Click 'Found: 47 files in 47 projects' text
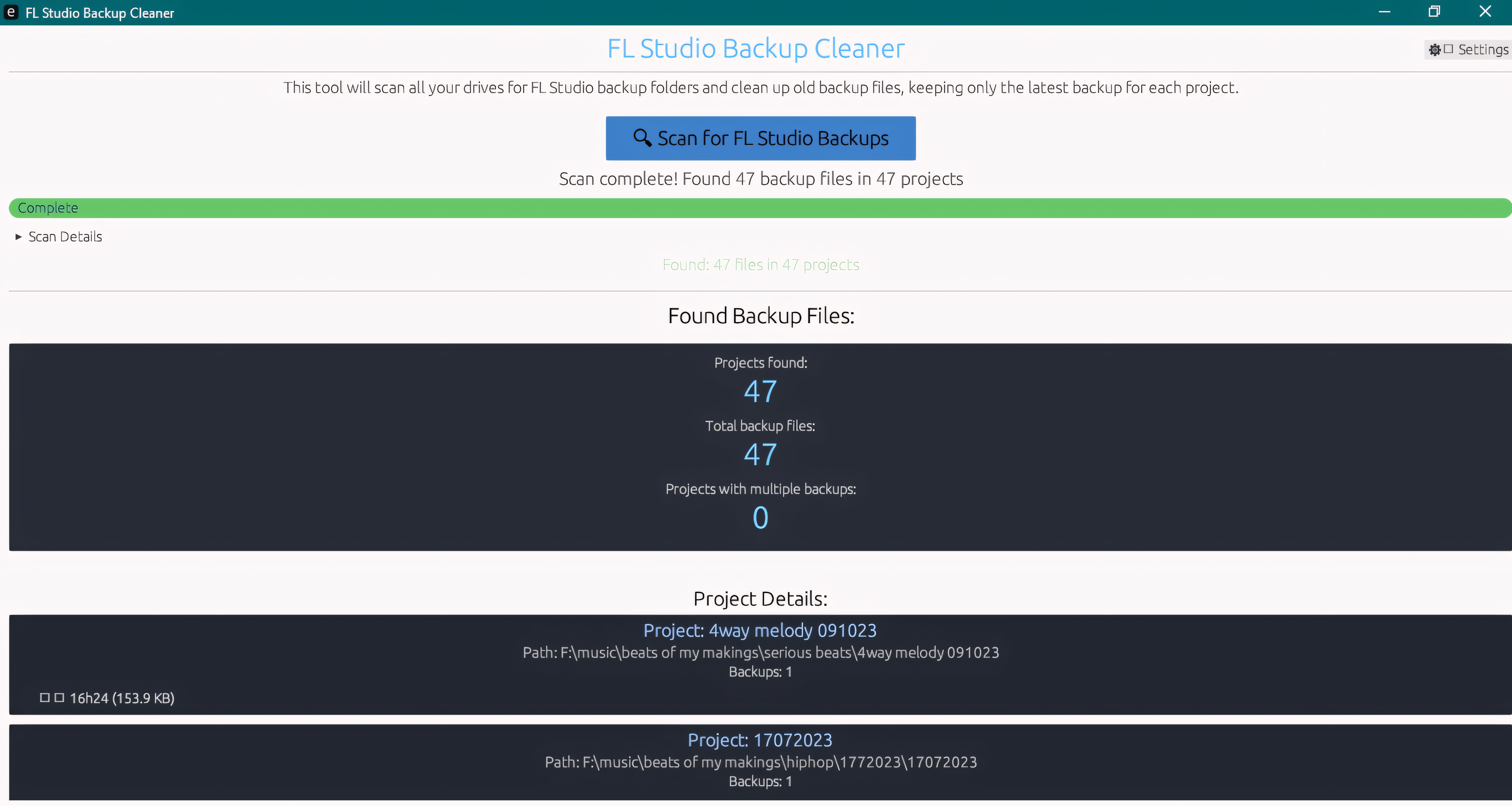Viewport: 1512px width, 806px height. (x=761, y=265)
